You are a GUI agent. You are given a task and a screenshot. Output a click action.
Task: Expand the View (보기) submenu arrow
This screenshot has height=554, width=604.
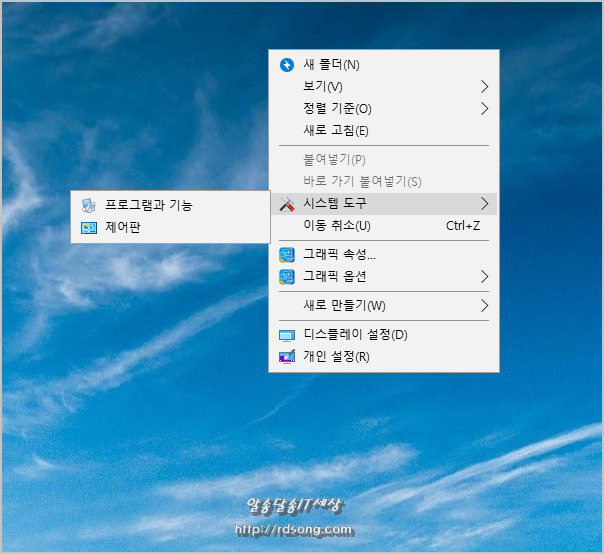point(484,87)
